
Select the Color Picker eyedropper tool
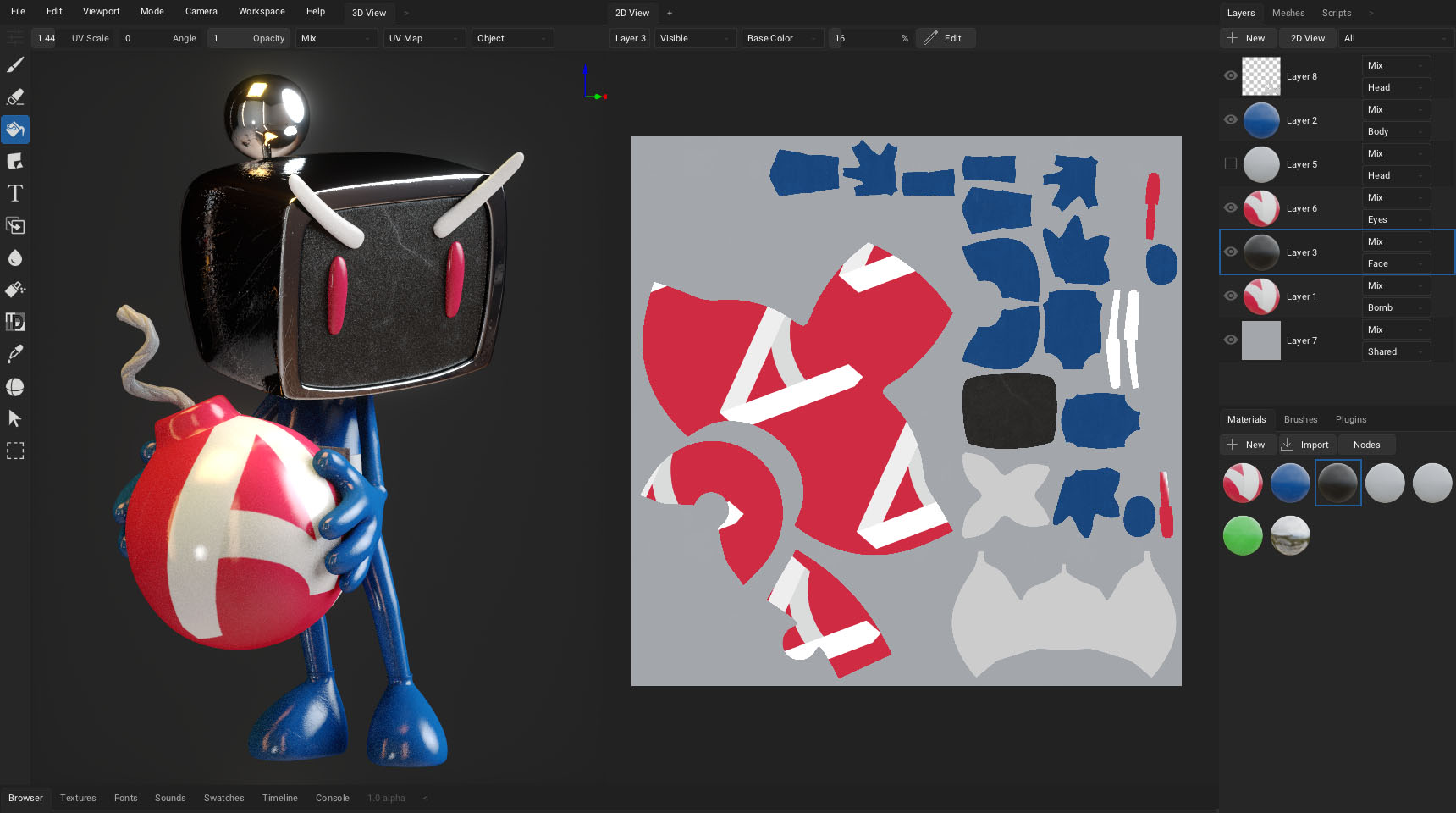click(x=15, y=355)
